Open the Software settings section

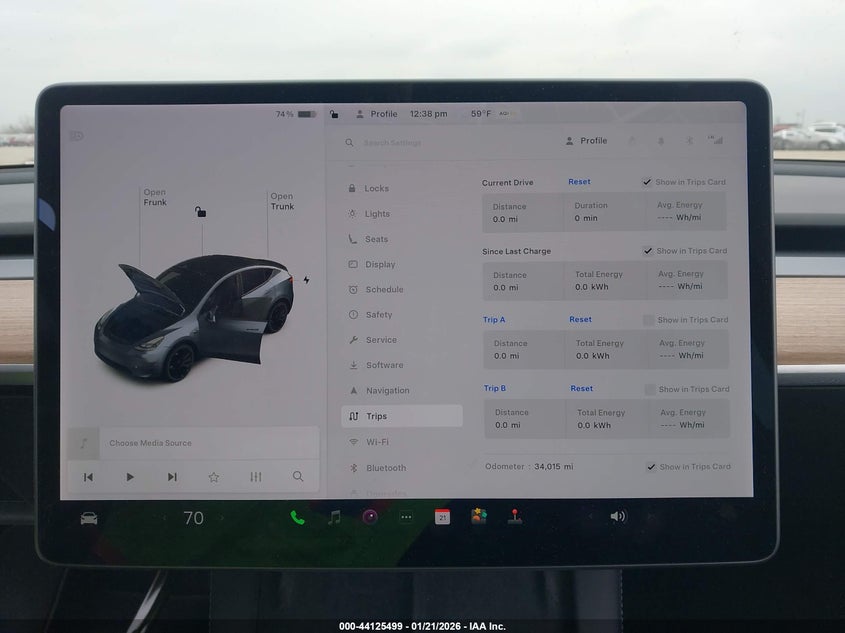click(384, 365)
